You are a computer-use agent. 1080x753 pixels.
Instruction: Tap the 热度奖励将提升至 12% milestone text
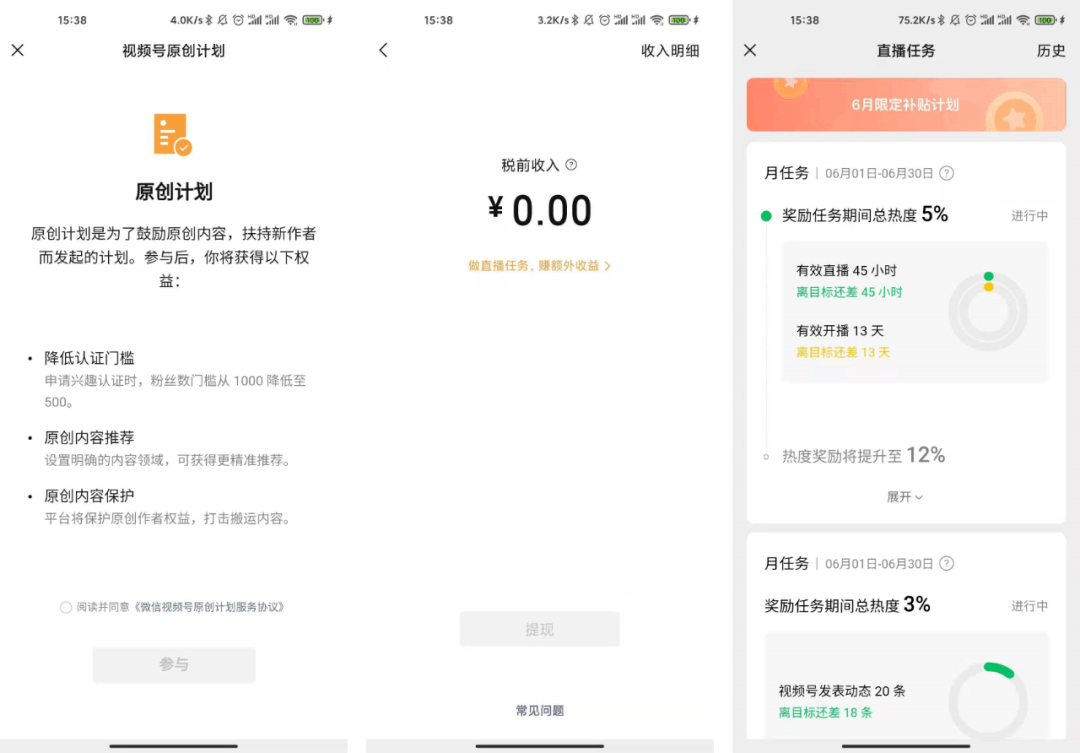point(863,455)
